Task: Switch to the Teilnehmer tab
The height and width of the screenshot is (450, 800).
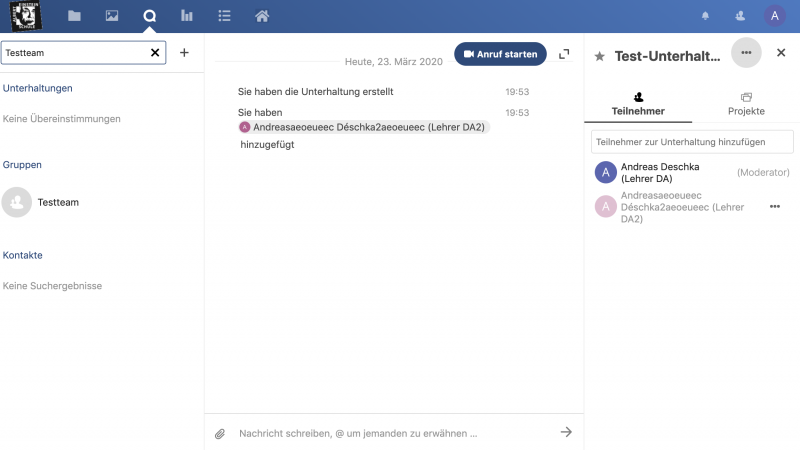Action: 638,104
